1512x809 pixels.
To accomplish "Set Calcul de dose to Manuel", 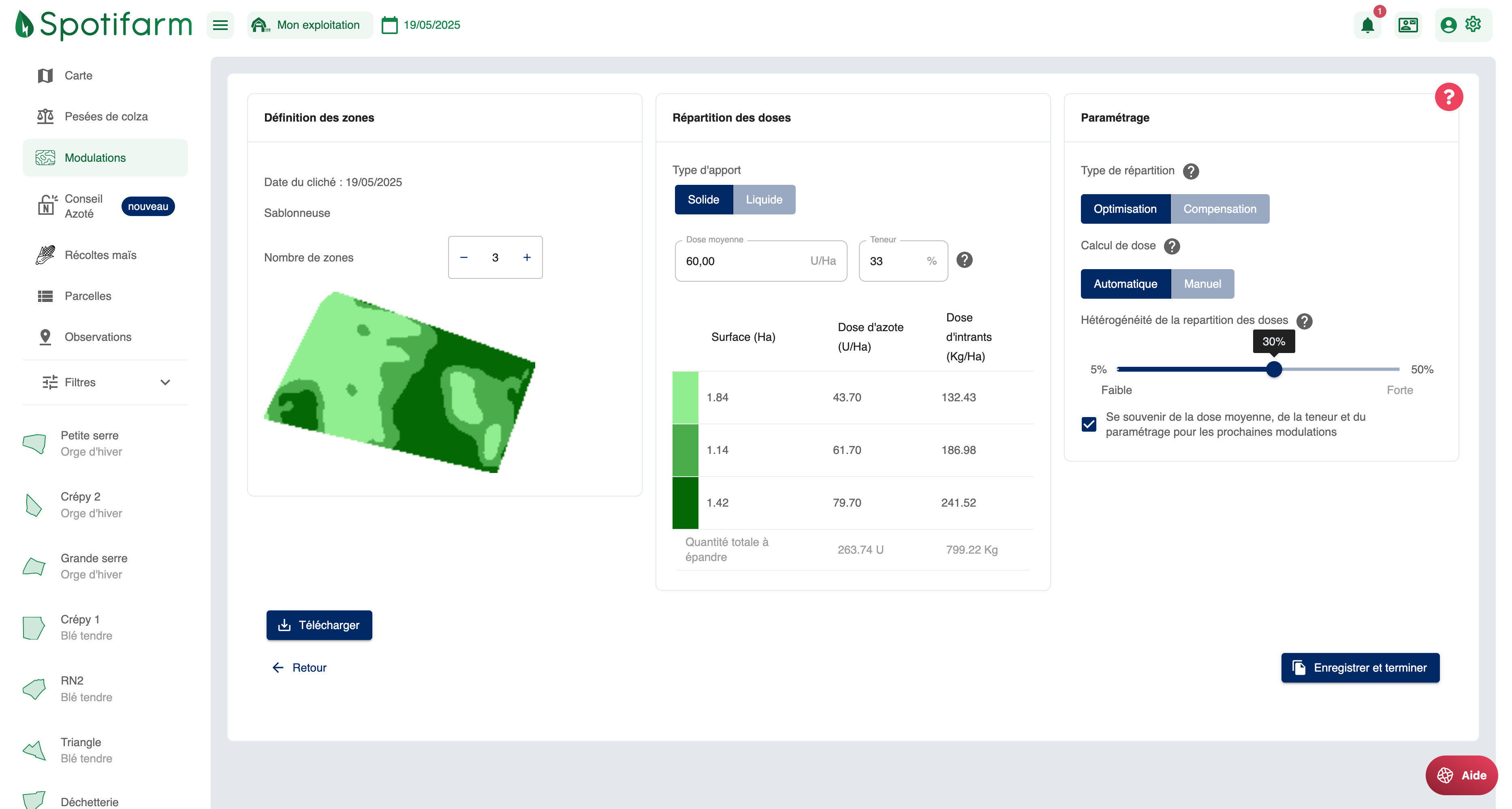I will point(1202,284).
